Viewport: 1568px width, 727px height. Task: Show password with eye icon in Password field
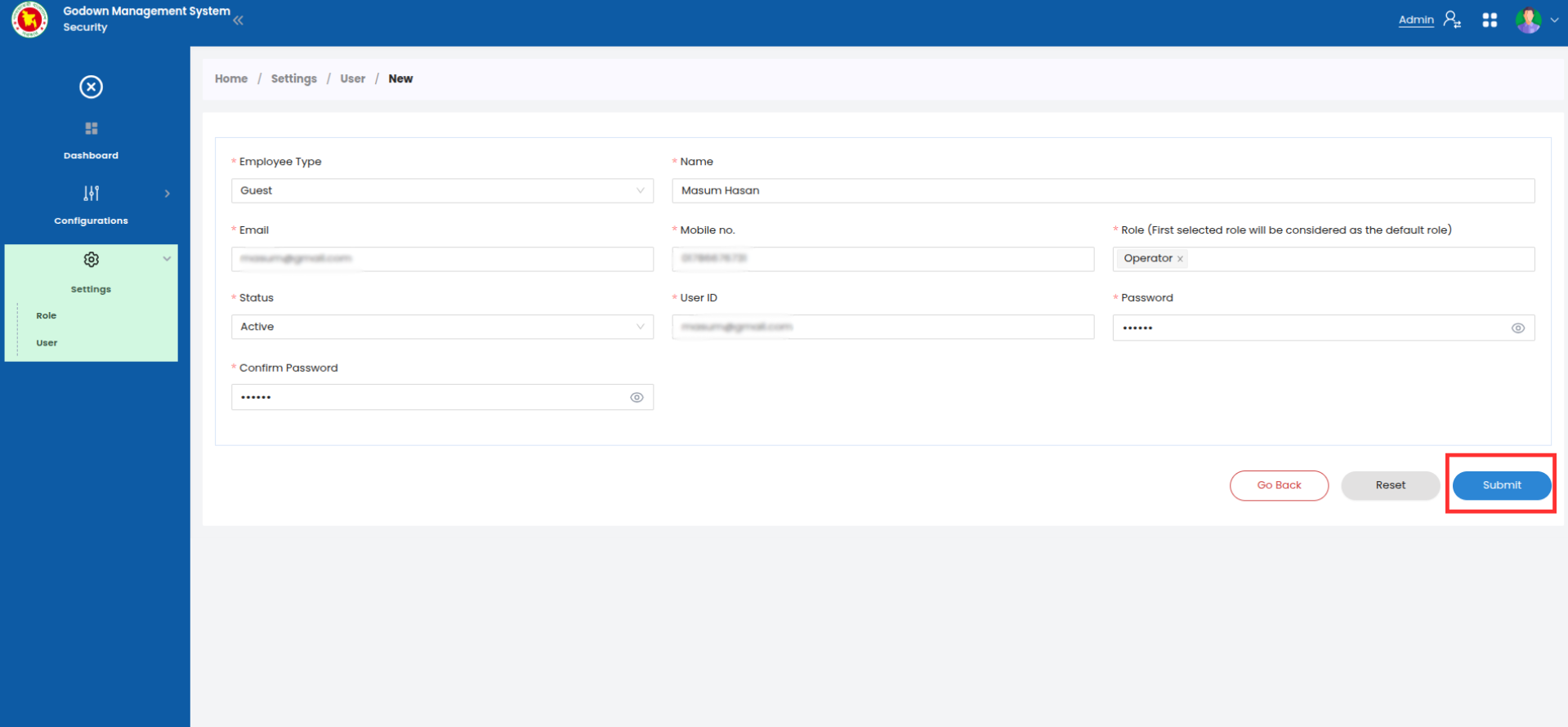[x=1517, y=328]
